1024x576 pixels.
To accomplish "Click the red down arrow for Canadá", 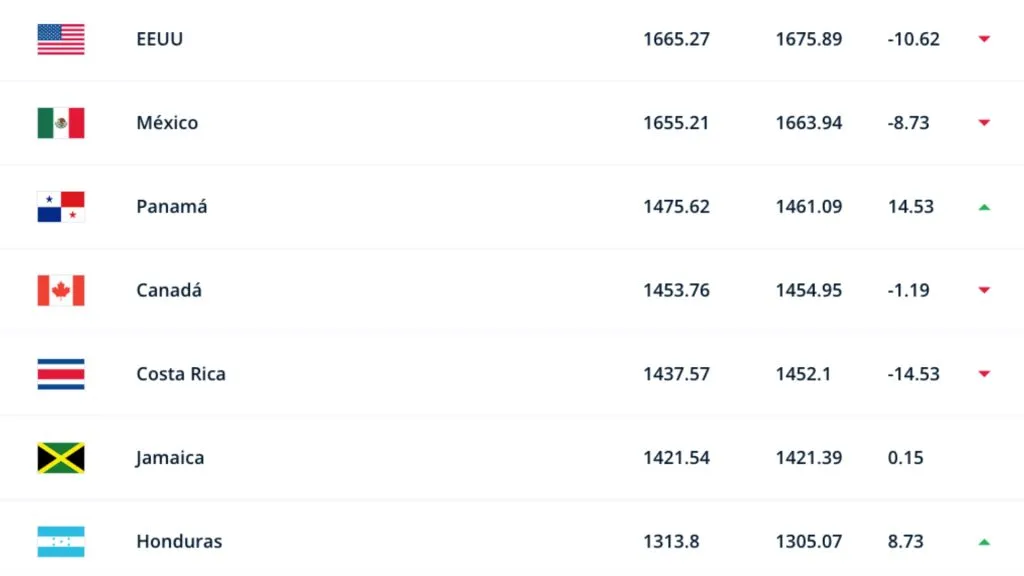I will click(x=984, y=290).
